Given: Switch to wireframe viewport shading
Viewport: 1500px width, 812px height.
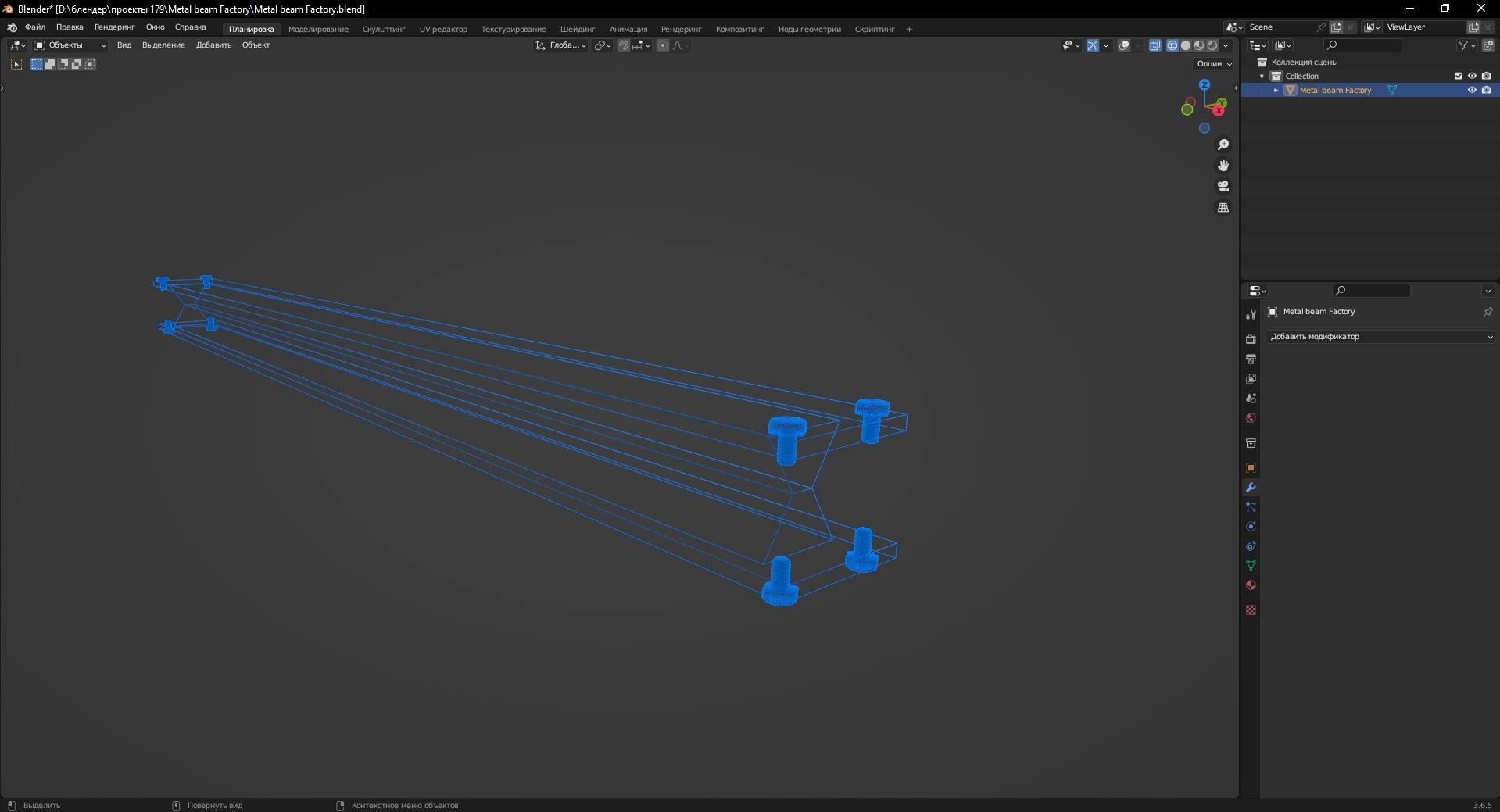Looking at the screenshot, I should click(x=1172, y=45).
